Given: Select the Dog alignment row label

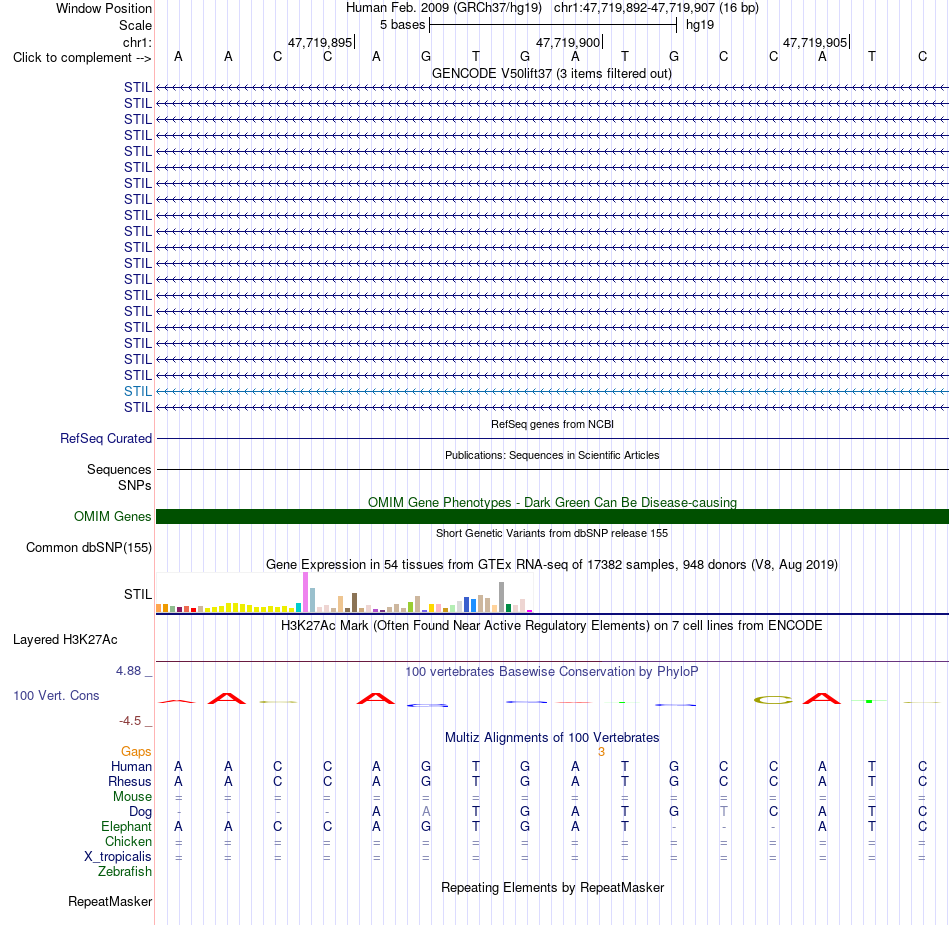Looking at the screenshot, I should [x=140, y=812].
